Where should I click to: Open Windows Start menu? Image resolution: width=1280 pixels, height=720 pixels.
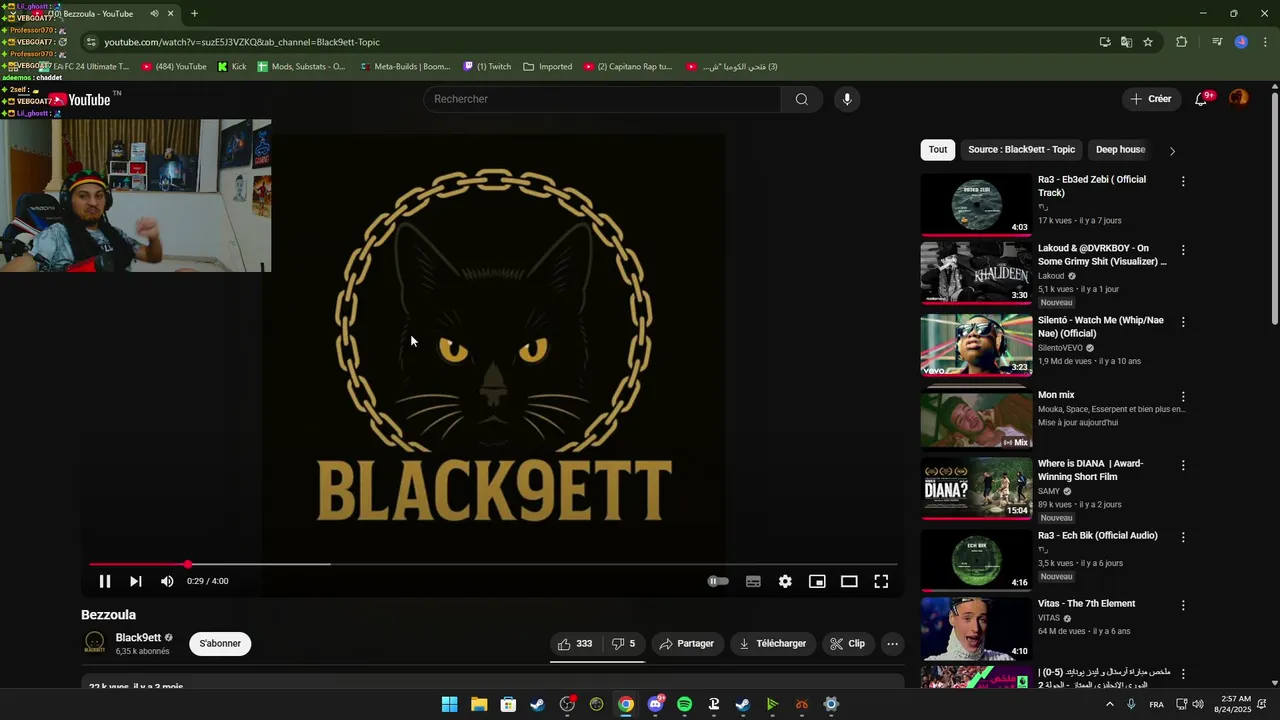click(x=450, y=704)
